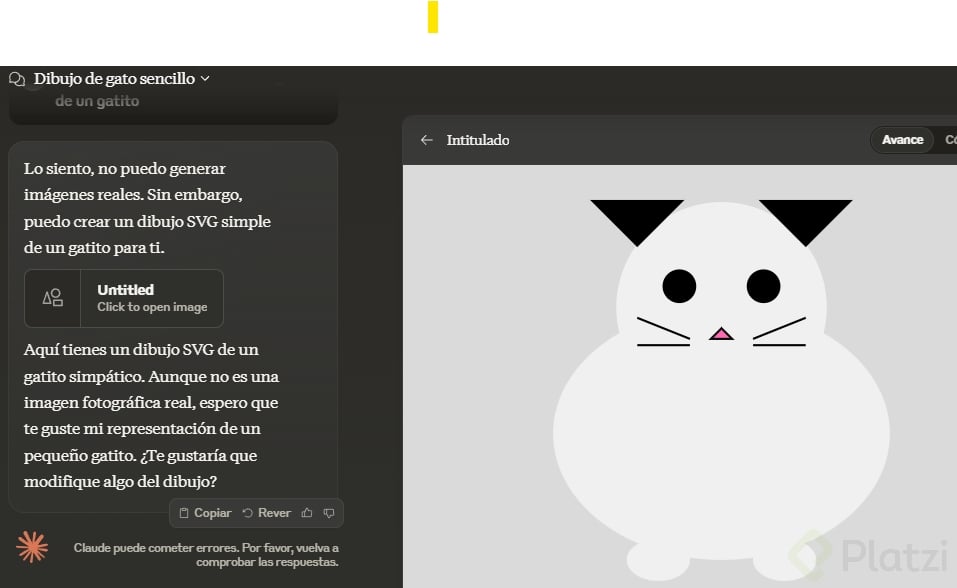Open the chats icon beside the conversation title
Screen dimensions: 957x588
(17, 79)
